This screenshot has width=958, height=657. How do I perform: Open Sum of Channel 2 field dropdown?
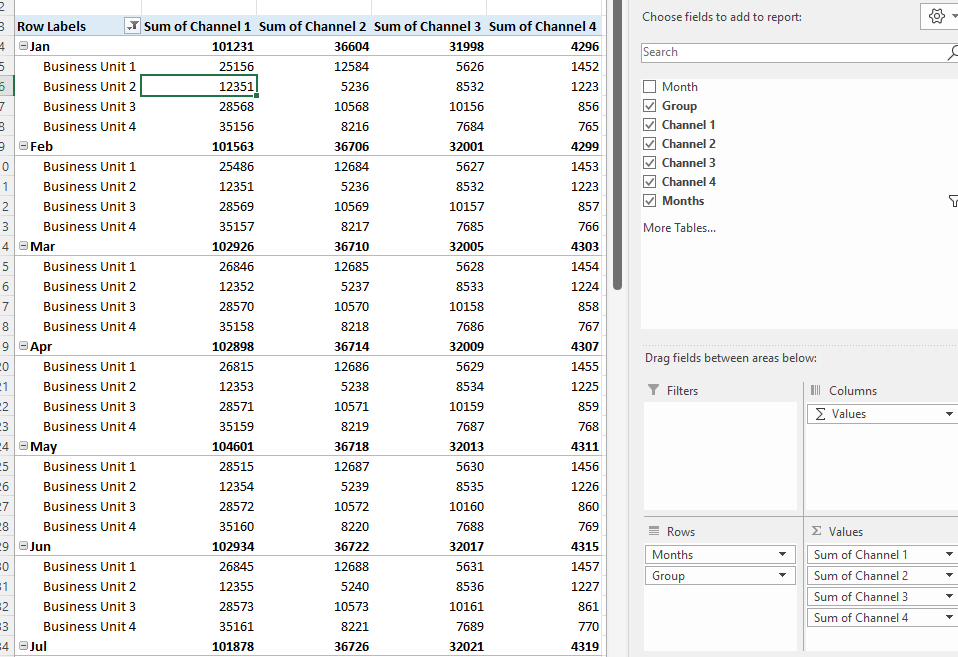click(949, 575)
